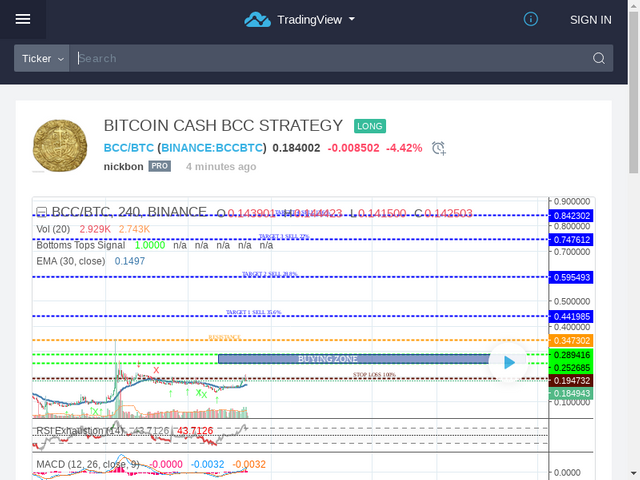Click the RSI Exhaustion (14) legend

click(80, 431)
